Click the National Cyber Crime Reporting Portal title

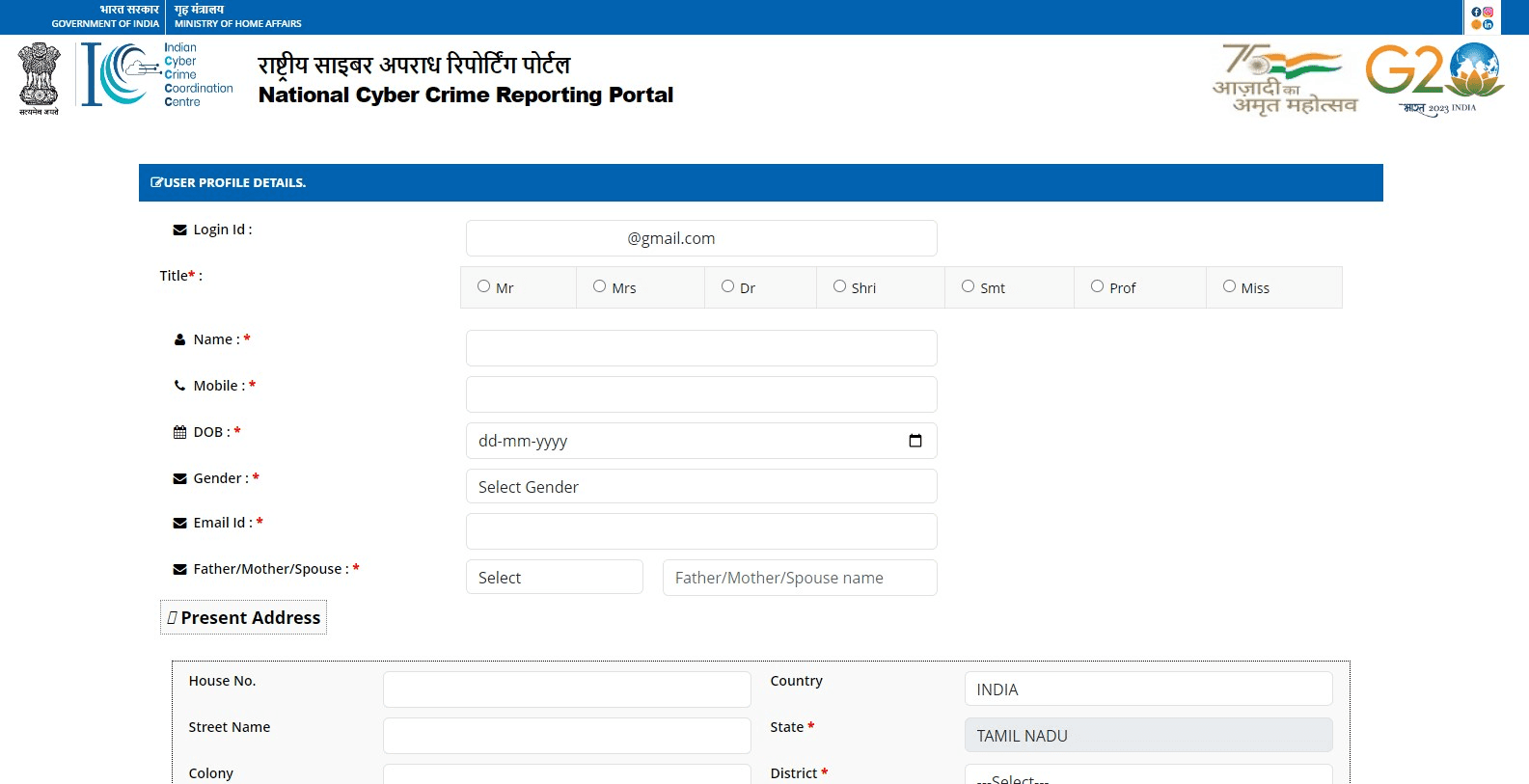(466, 95)
